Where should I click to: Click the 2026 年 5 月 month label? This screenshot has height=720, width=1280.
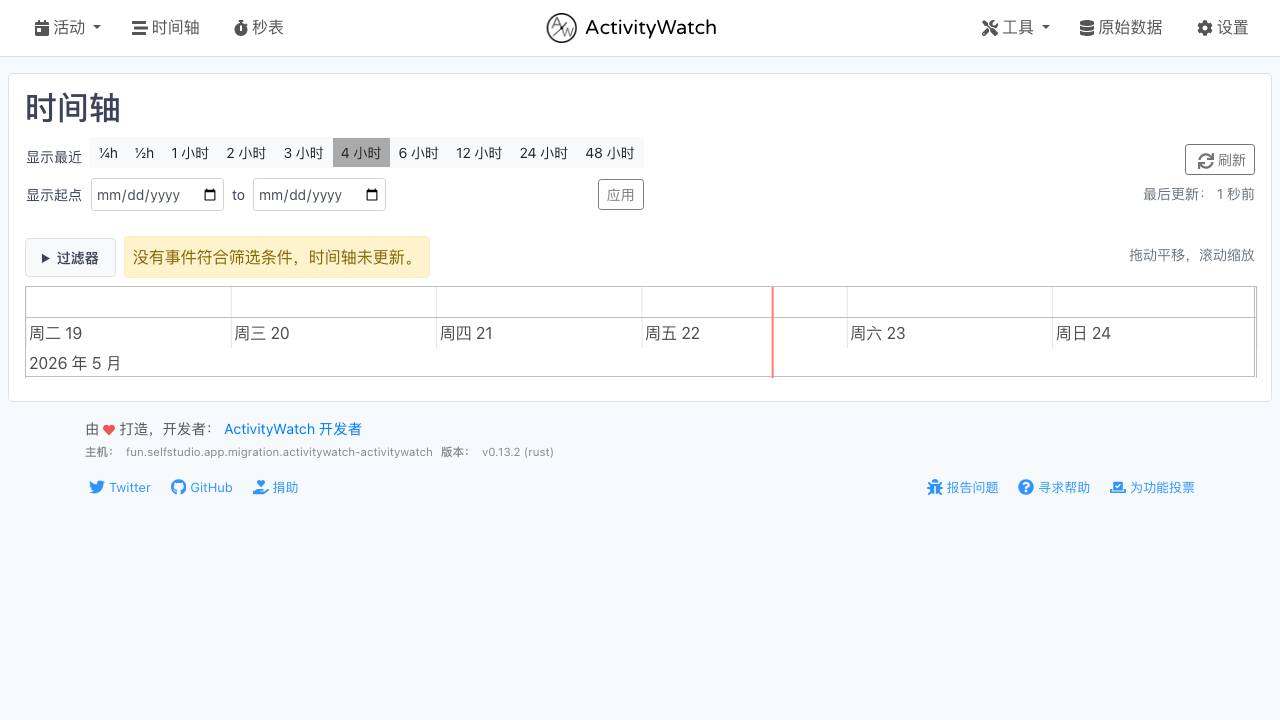(x=75, y=363)
